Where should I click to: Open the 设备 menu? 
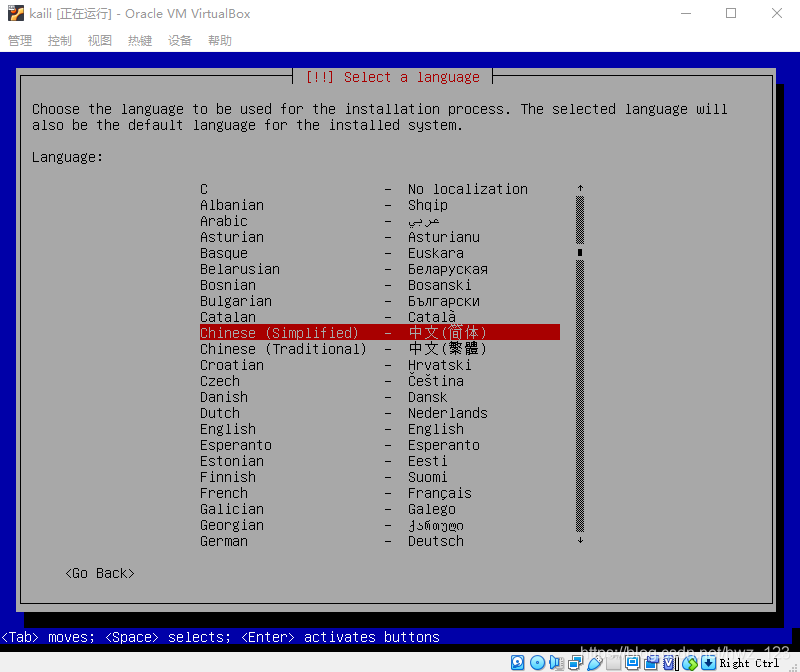coord(180,40)
